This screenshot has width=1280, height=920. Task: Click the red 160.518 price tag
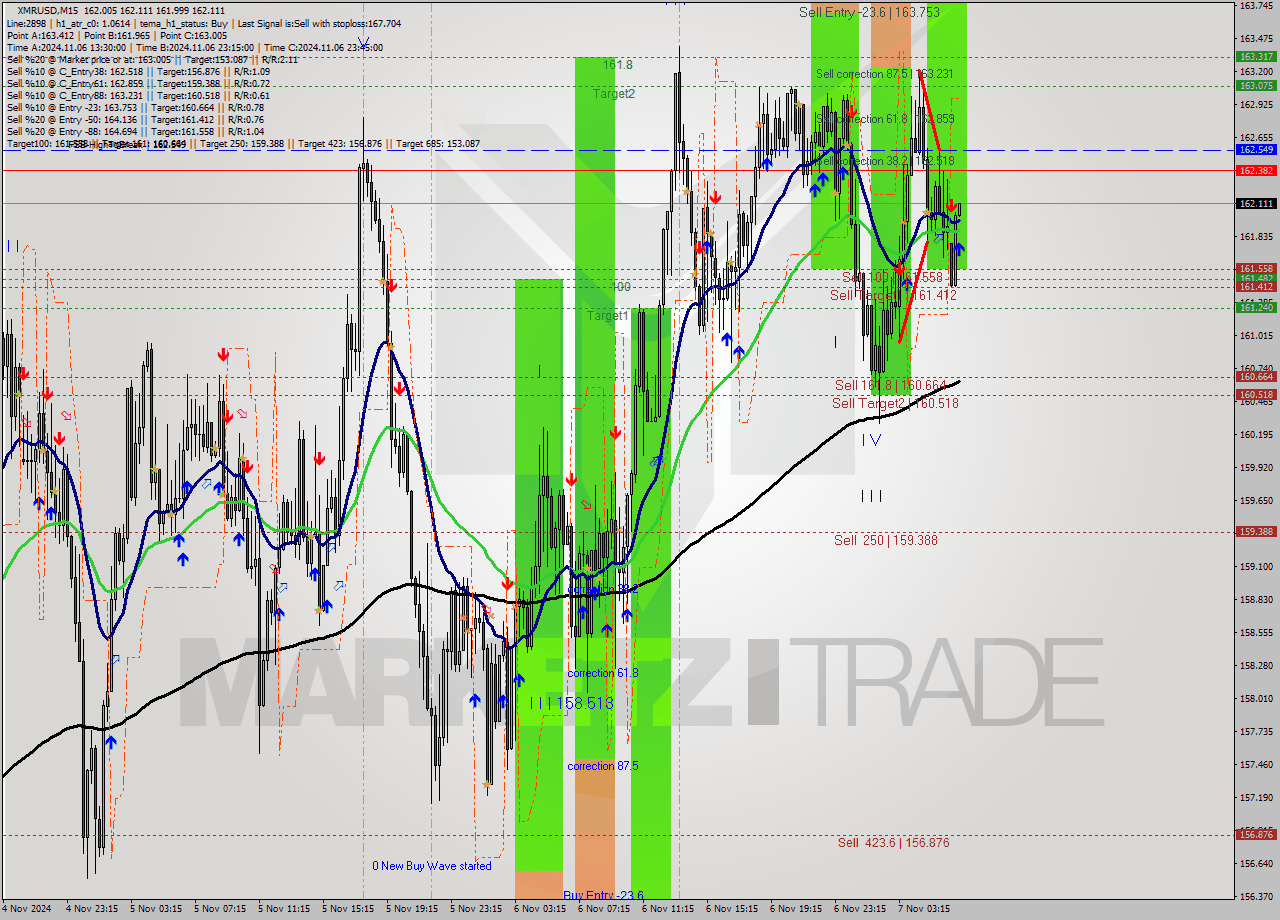pos(1256,394)
